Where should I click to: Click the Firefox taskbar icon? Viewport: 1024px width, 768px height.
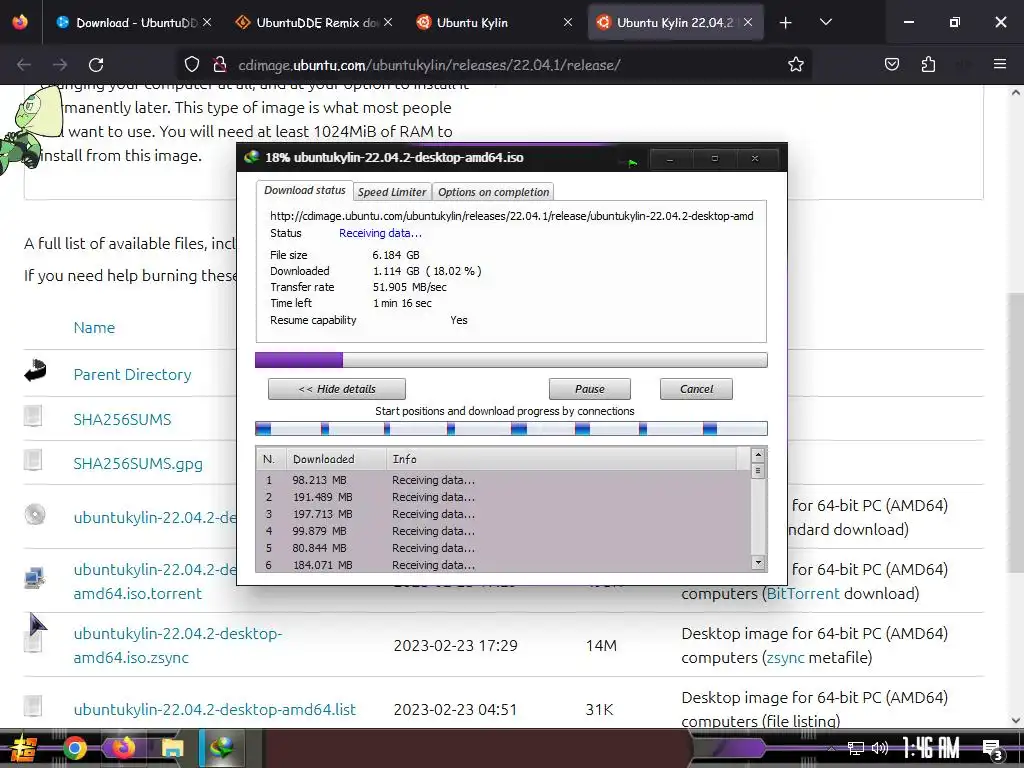[x=123, y=748]
